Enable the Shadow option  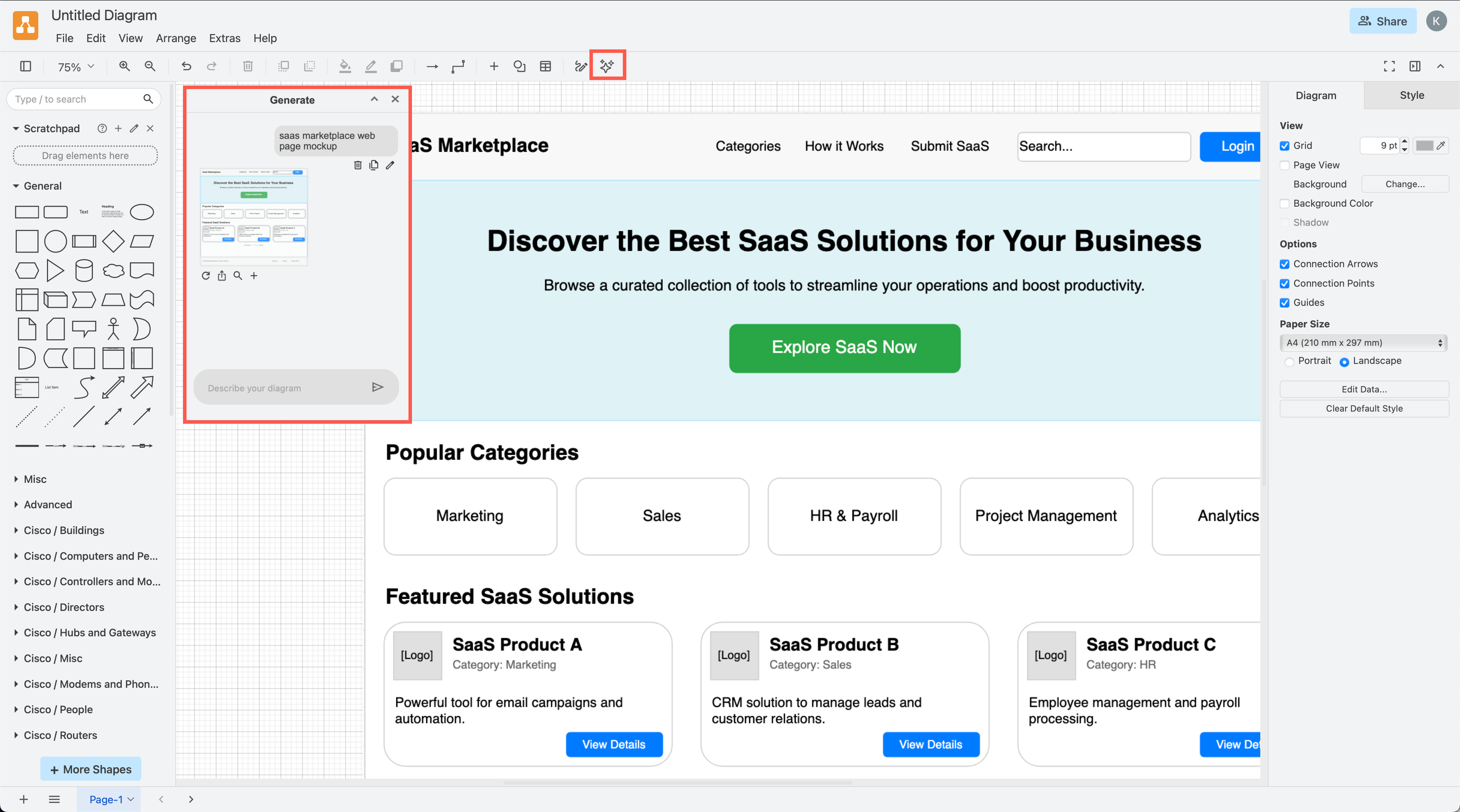[1284, 222]
